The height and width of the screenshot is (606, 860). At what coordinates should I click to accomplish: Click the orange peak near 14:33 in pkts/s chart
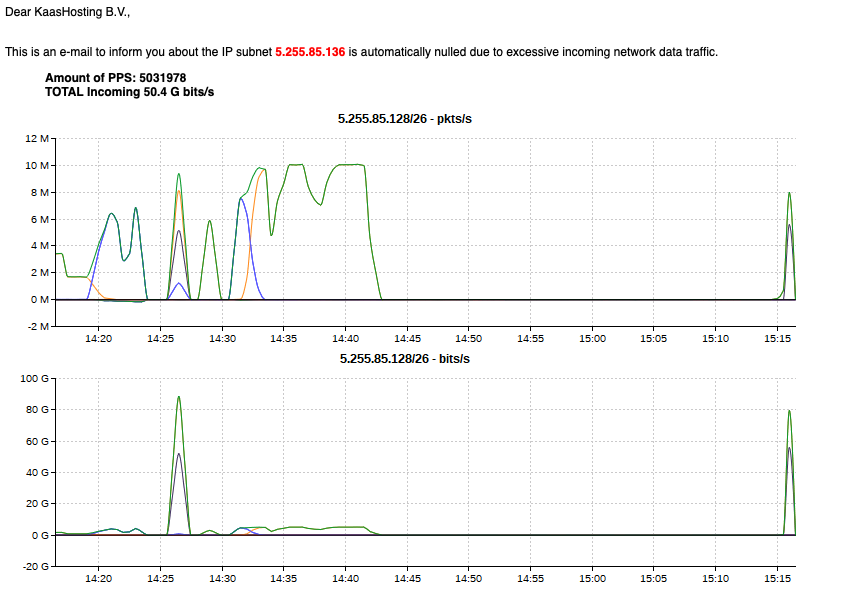pyautogui.click(x=263, y=170)
